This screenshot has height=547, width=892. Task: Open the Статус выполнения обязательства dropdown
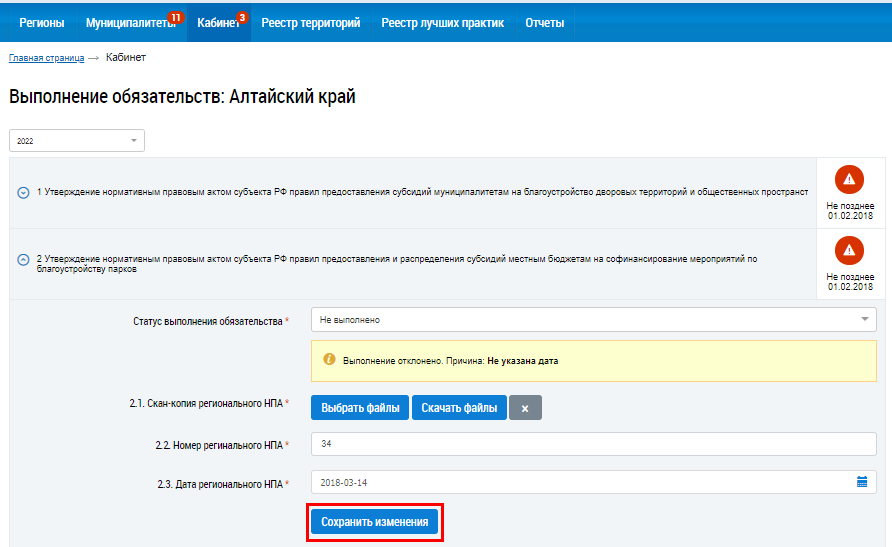[593, 320]
